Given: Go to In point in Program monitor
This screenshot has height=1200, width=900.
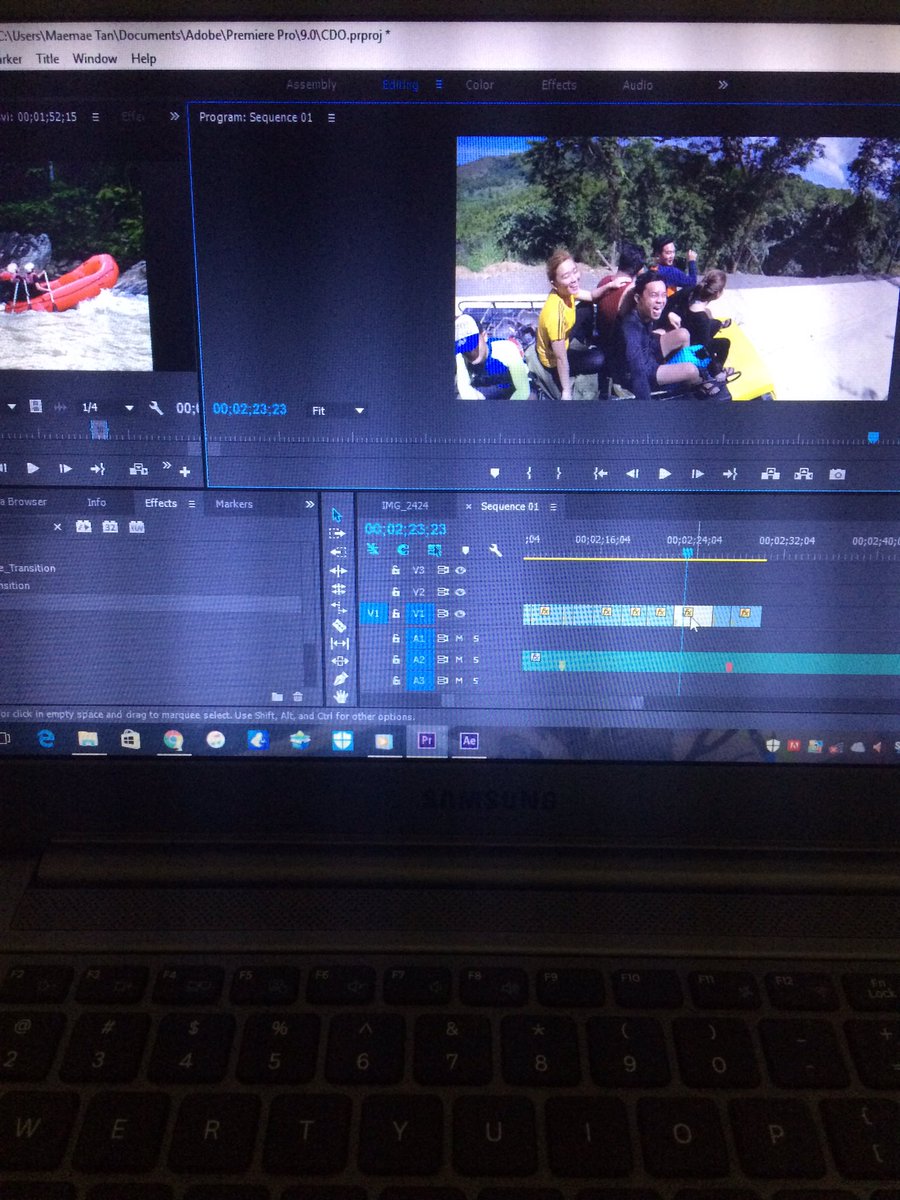Looking at the screenshot, I should pyautogui.click(x=599, y=474).
